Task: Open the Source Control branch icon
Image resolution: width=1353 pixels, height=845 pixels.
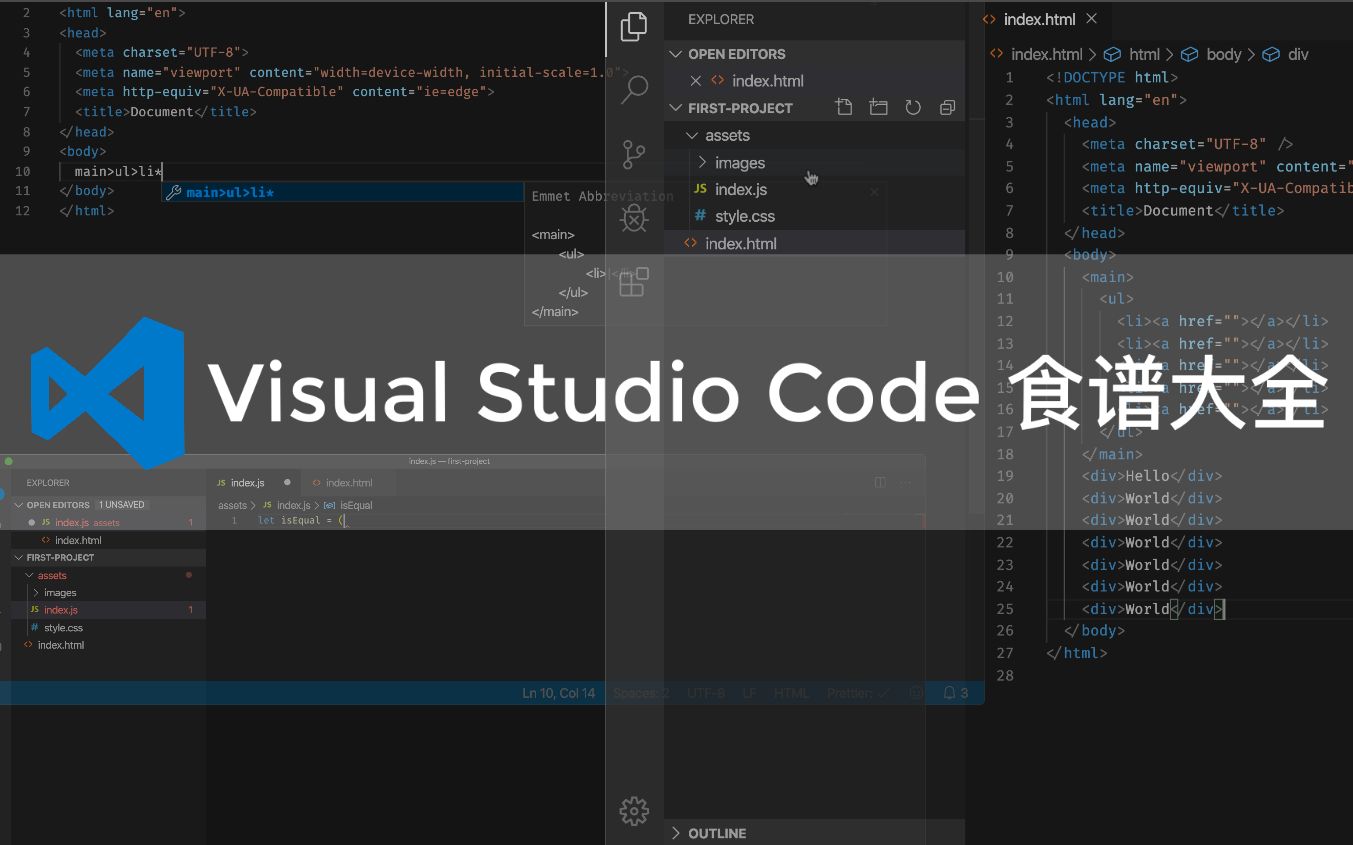Action: pos(634,155)
